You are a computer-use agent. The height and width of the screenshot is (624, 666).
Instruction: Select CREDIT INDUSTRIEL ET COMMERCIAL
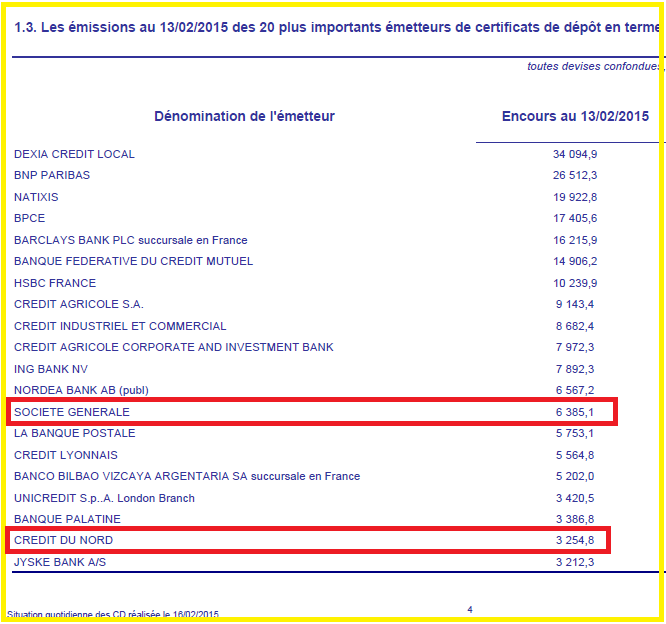120,326
